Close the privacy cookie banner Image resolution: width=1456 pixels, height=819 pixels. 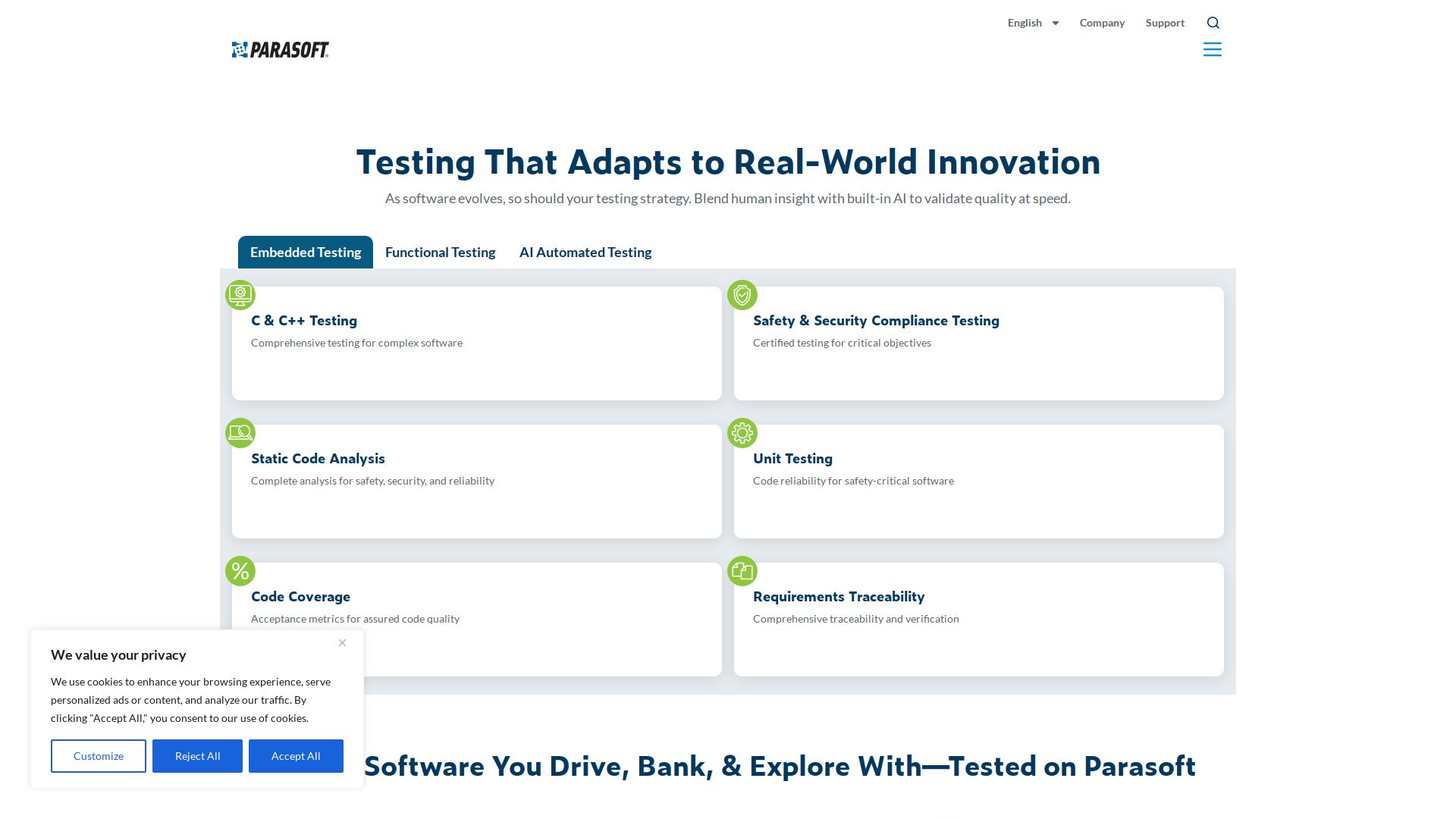342,643
